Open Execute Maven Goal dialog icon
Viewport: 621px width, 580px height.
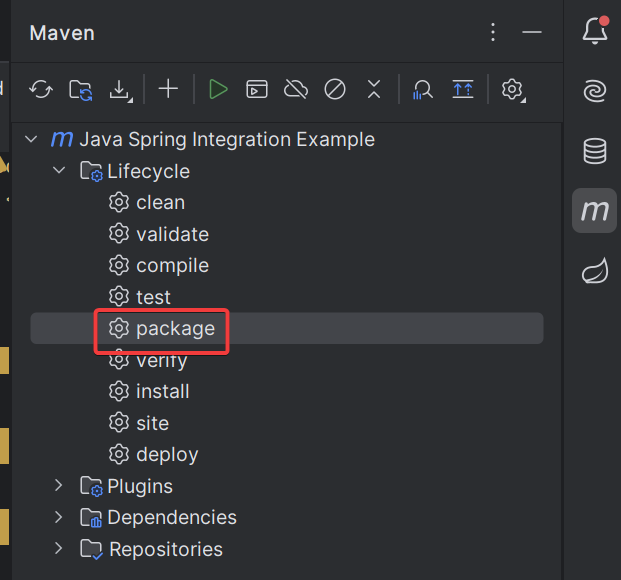point(257,90)
